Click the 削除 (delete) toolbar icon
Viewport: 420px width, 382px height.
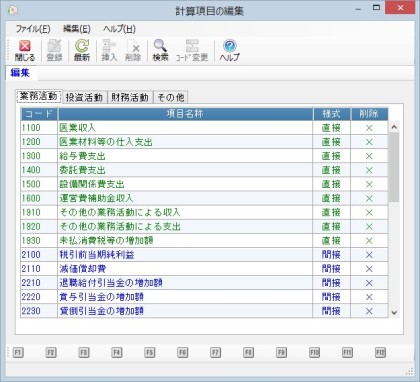pyautogui.click(x=133, y=50)
